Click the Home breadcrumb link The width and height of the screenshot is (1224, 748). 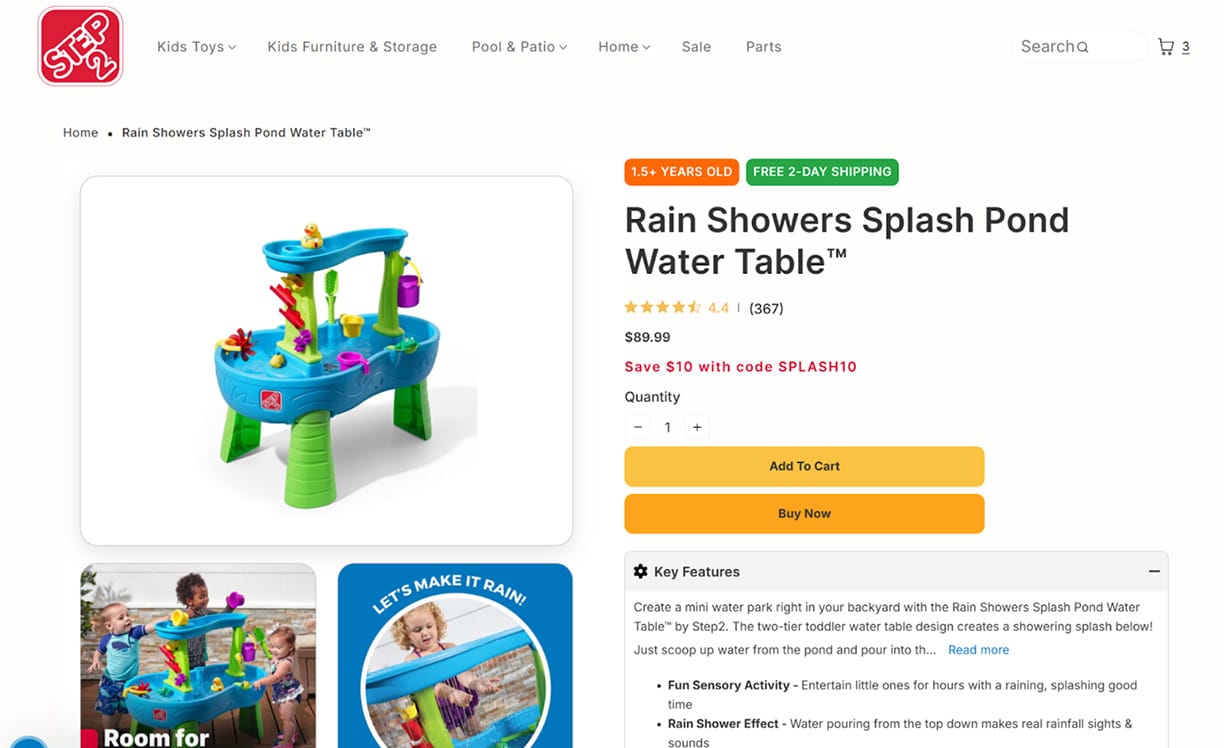click(x=80, y=133)
